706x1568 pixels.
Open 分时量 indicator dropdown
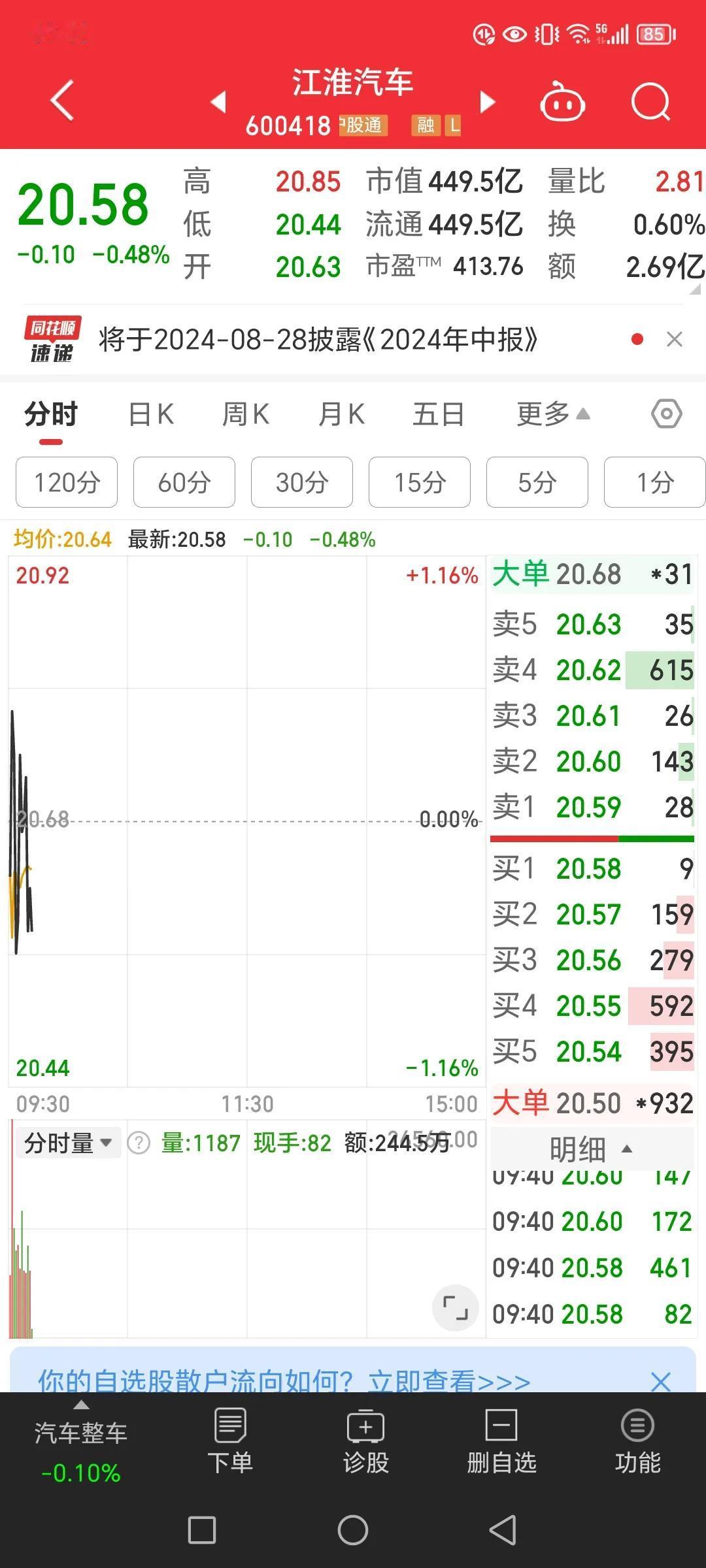tap(68, 1143)
